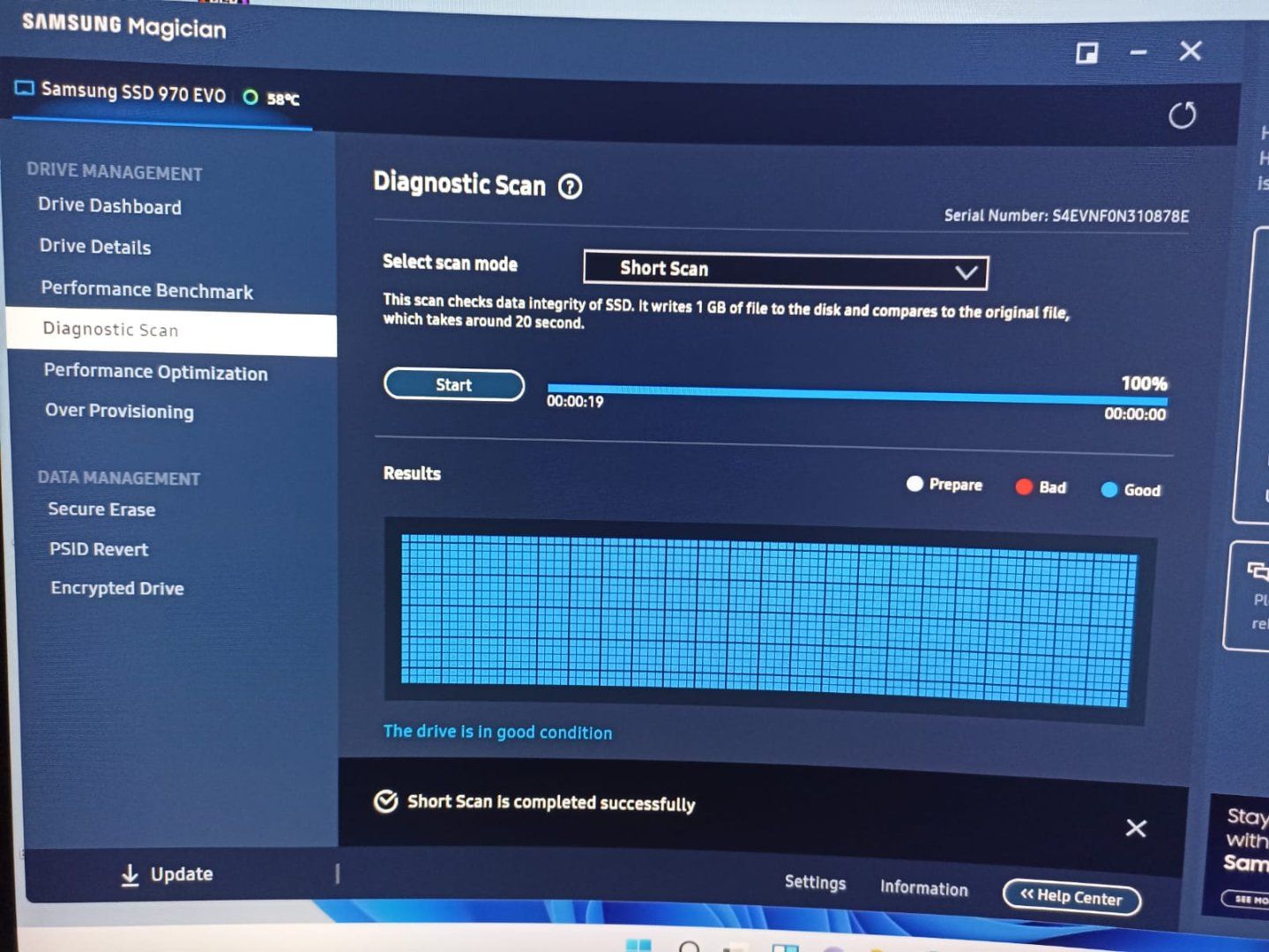This screenshot has height=952, width=1269.
Task: Open Performance Benchmark page
Action: pos(146,290)
